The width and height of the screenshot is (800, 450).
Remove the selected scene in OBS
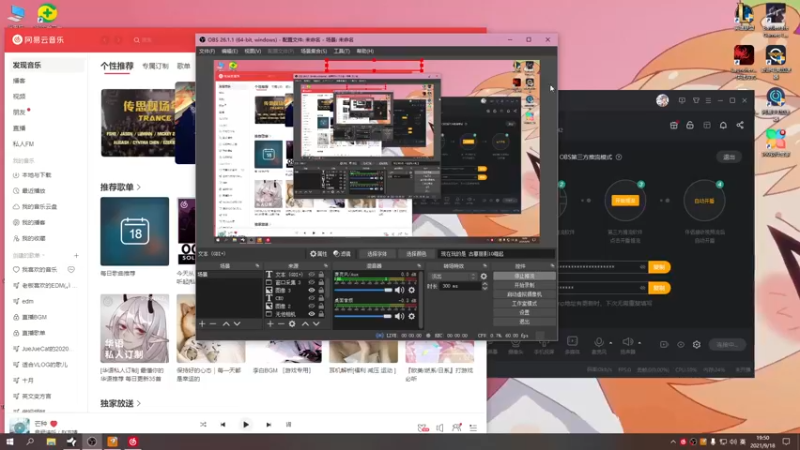[213, 324]
